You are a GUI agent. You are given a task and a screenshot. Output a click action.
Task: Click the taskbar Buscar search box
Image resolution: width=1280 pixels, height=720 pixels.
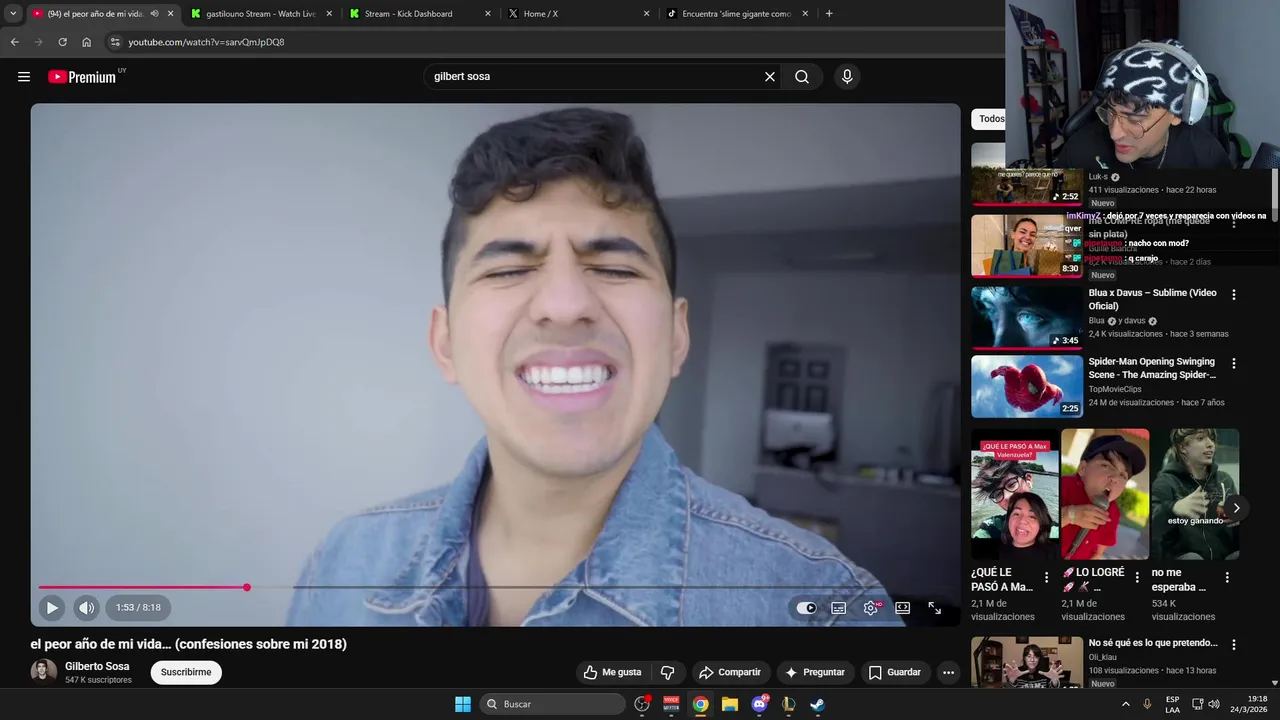tap(553, 704)
